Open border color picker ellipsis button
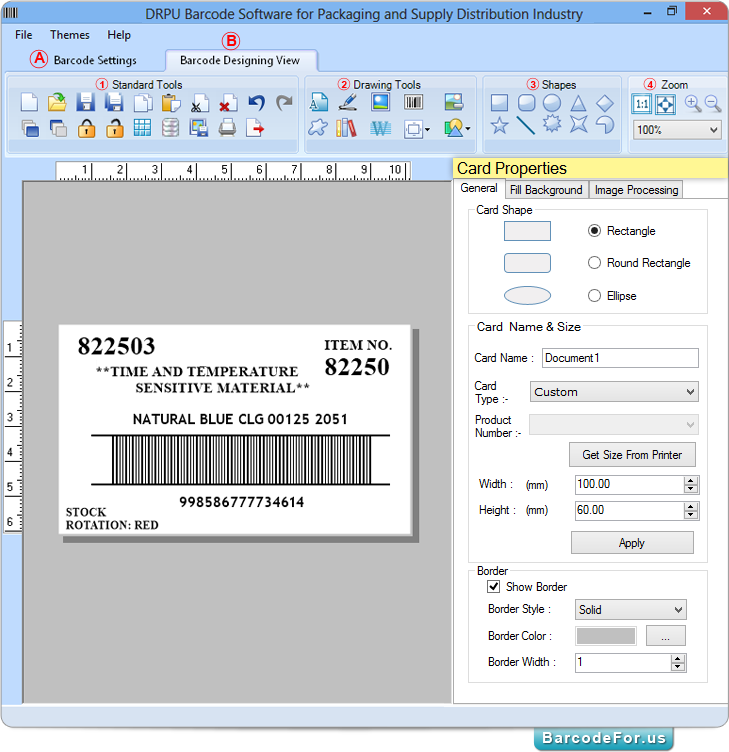This screenshot has height=752, width=729. click(665, 636)
